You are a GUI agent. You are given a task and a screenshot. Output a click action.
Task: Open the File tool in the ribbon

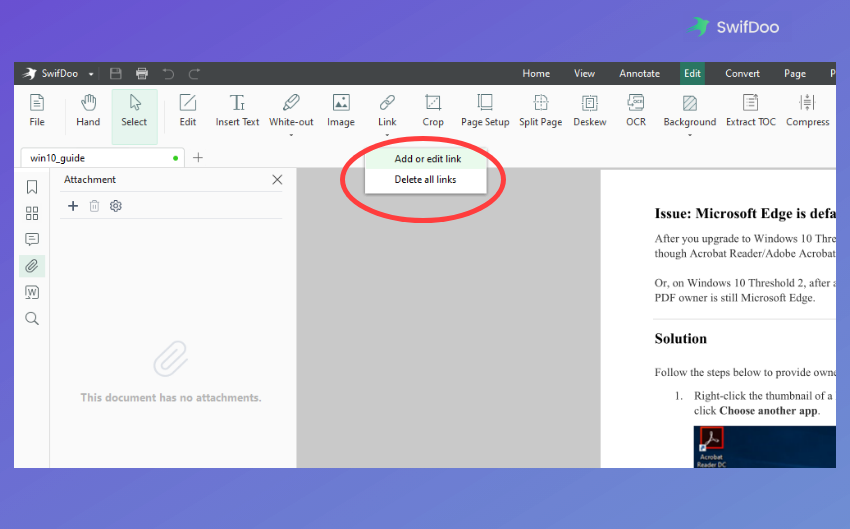click(x=37, y=111)
